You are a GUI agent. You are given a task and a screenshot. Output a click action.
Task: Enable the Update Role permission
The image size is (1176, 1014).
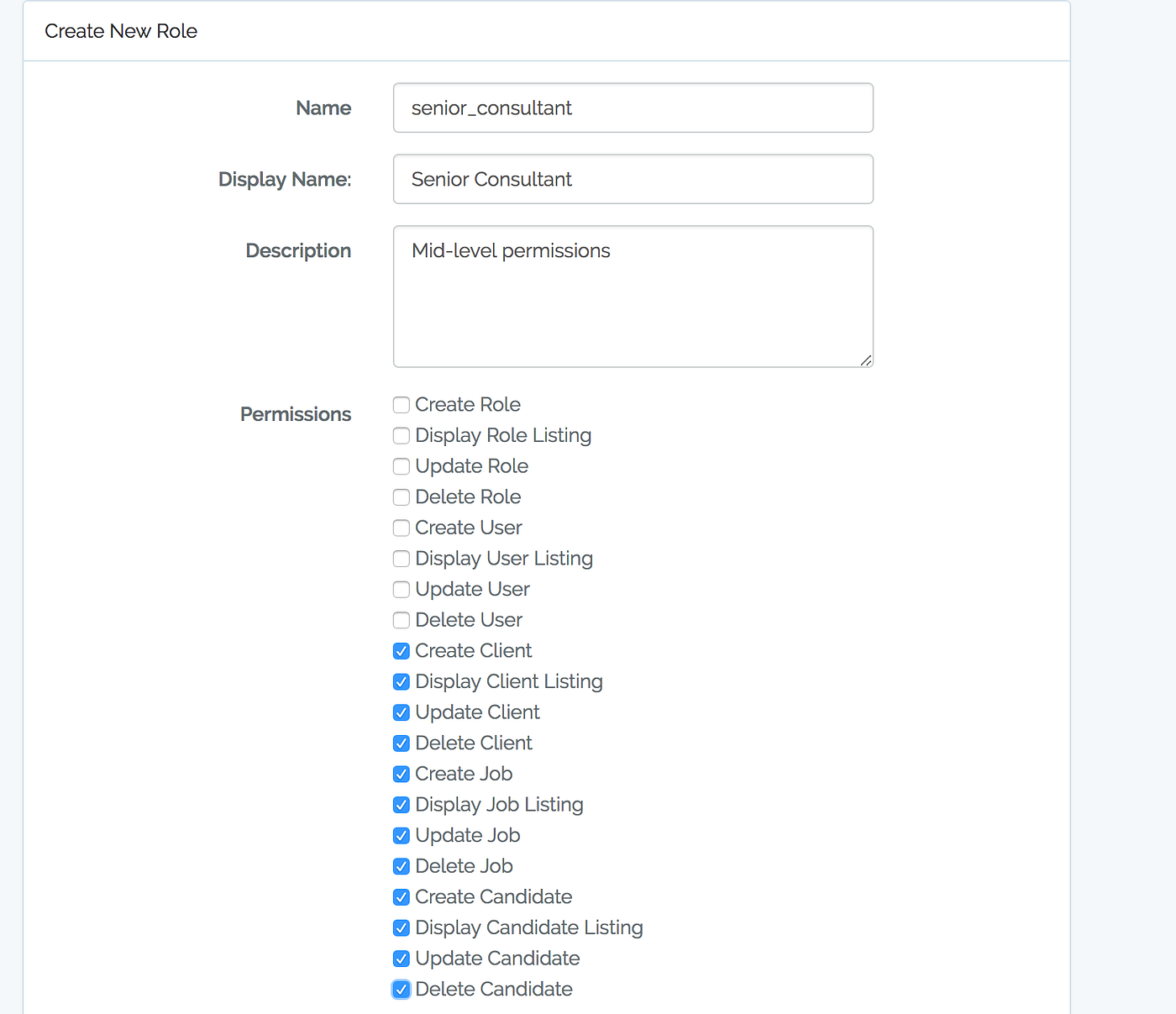(x=401, y=466)
